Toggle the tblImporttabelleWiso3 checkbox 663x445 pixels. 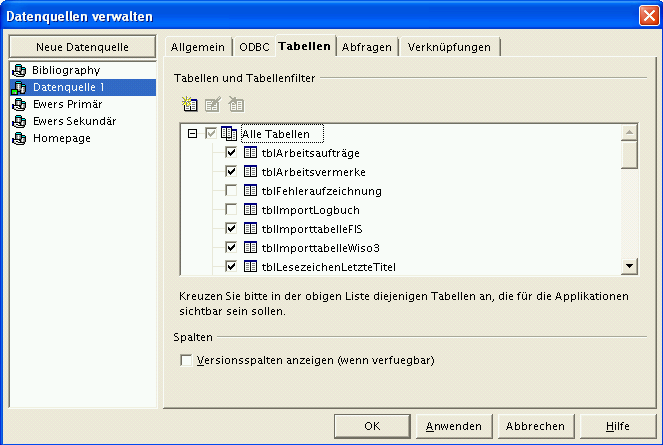point(231,247)
